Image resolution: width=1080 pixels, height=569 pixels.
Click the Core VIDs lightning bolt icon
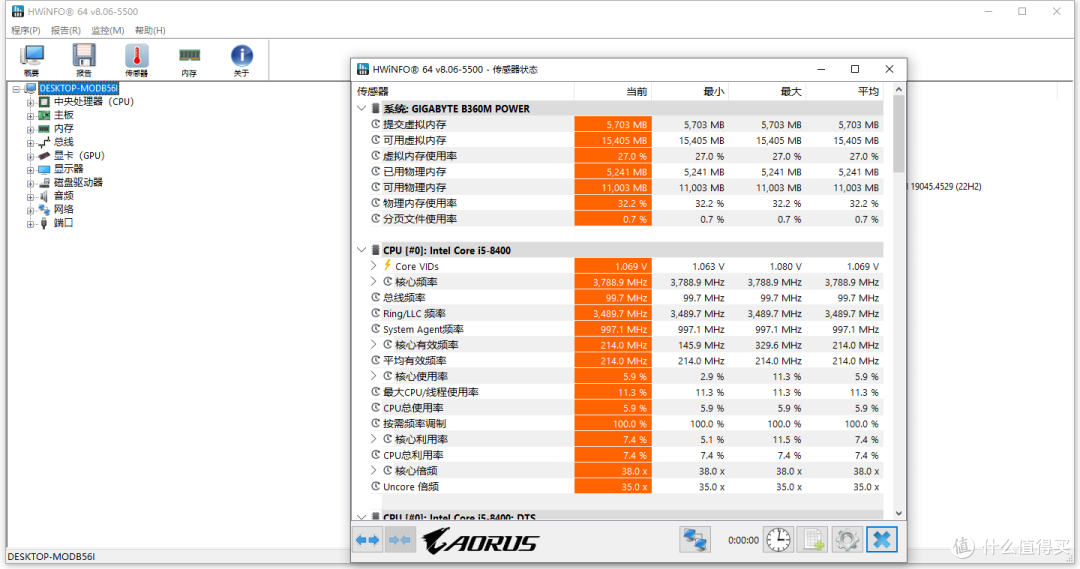(388, 266)
